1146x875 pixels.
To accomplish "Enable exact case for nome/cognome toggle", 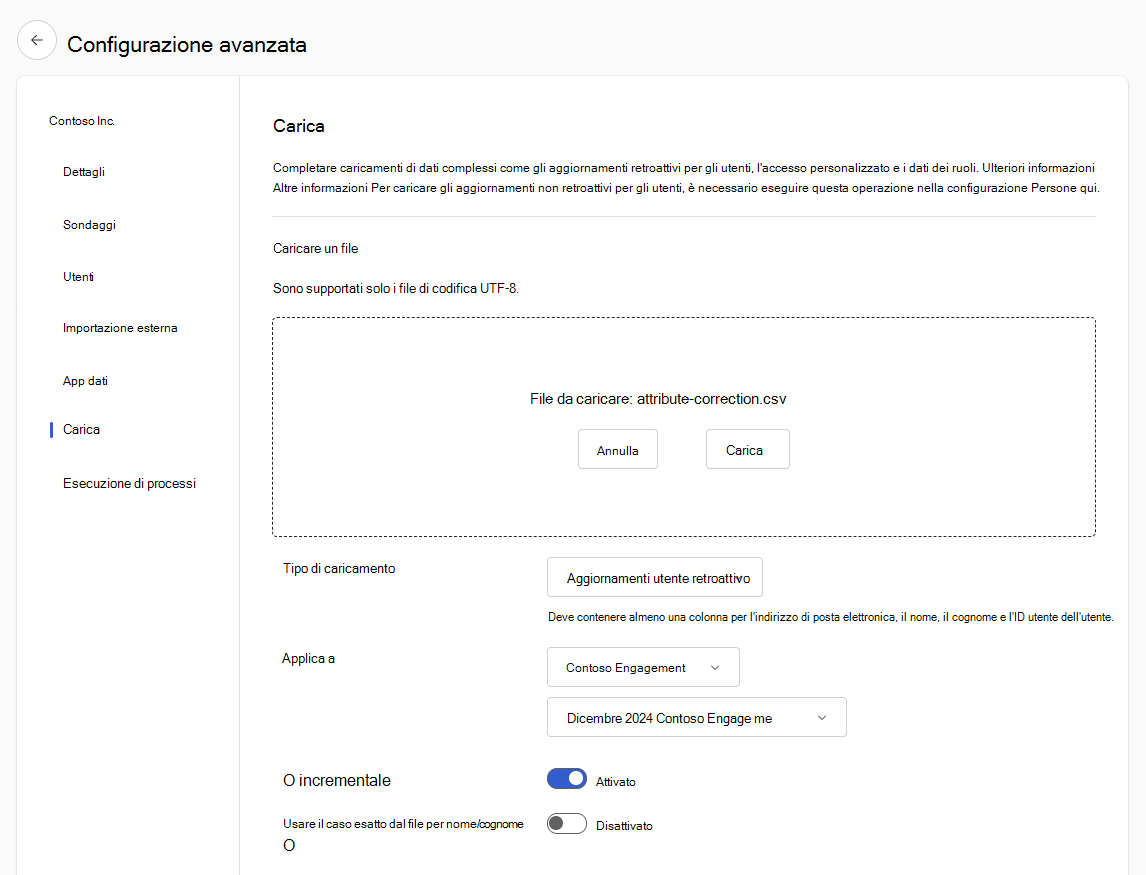I will tap(566, 824).
